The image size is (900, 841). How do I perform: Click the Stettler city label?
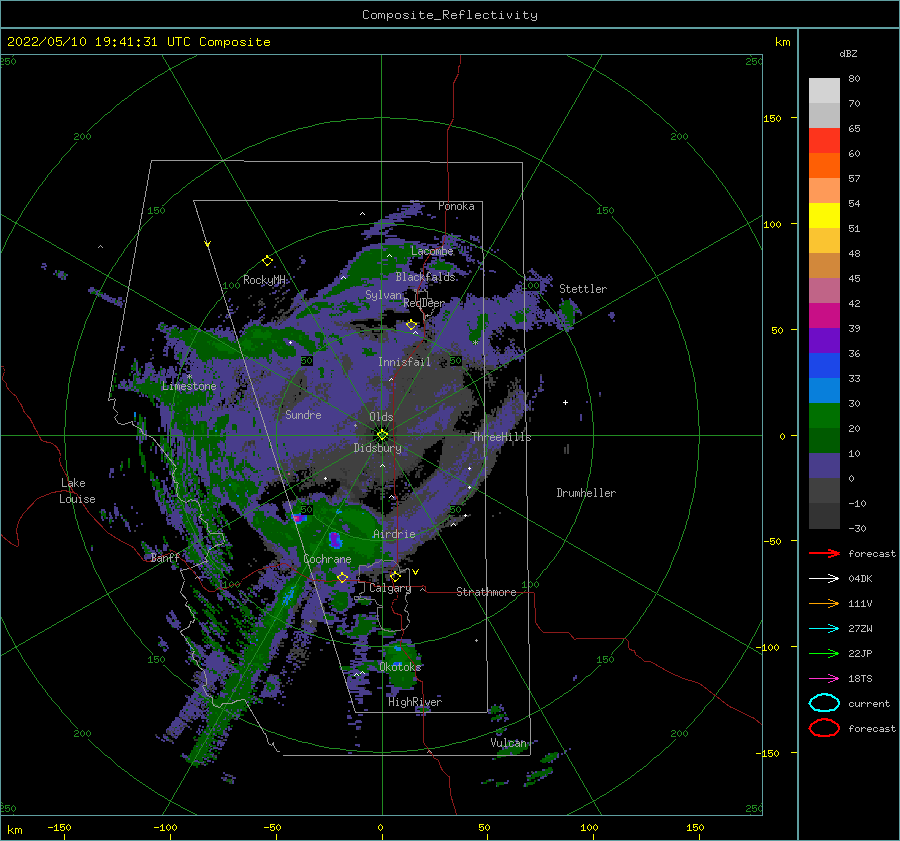[x=583, y=289]
